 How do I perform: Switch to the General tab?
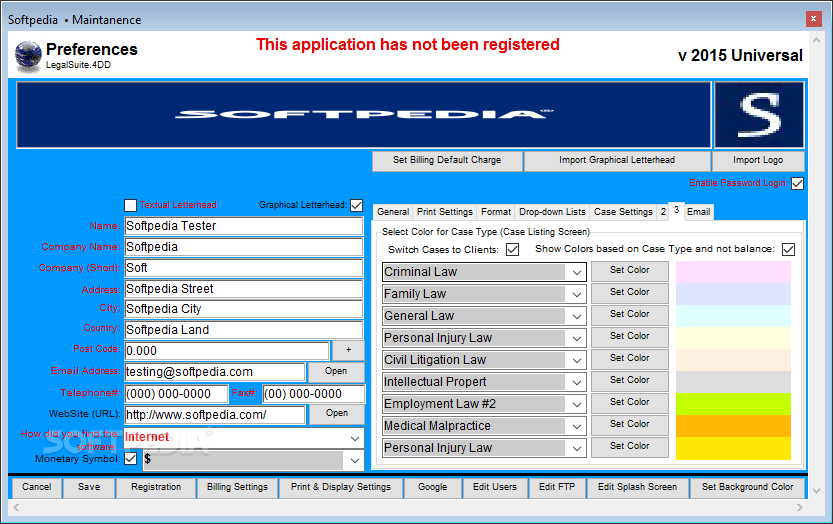[393, 212]
